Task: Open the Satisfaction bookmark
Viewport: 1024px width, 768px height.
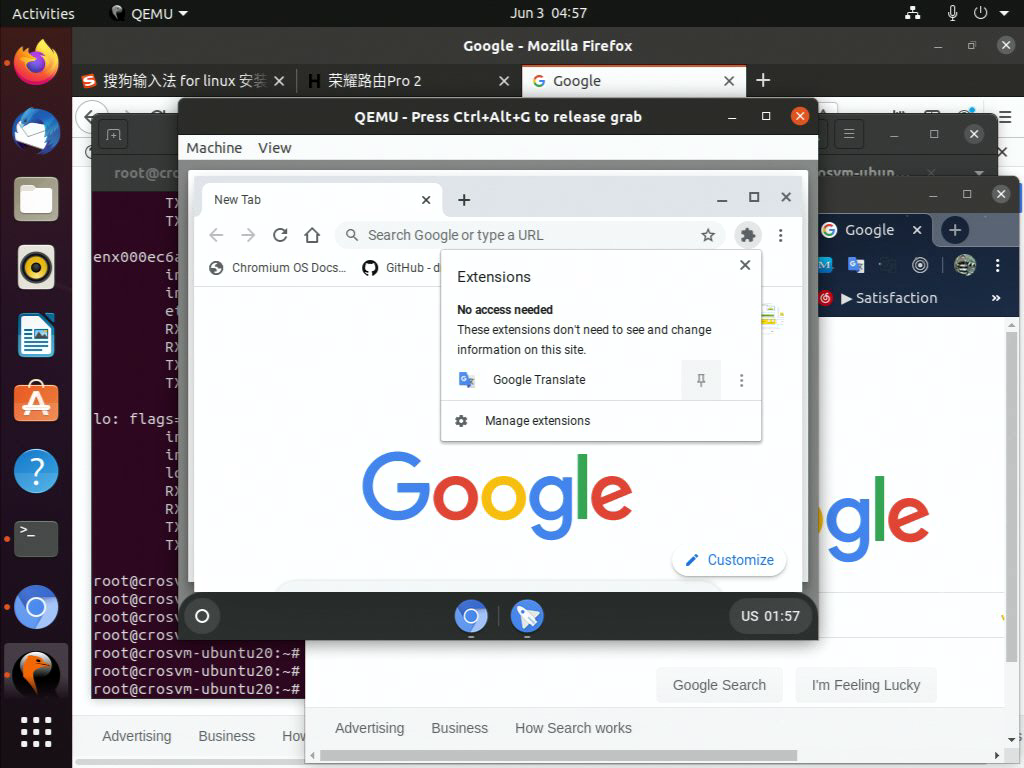Action: tap(879, 298)
